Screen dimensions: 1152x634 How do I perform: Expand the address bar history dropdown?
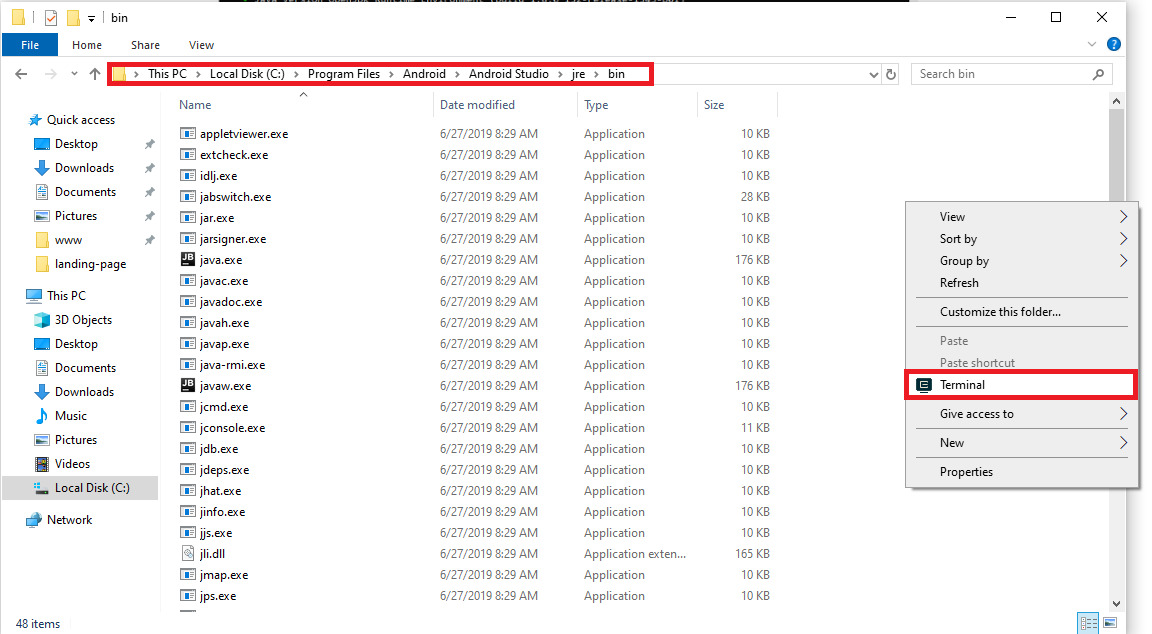[873, 74]
